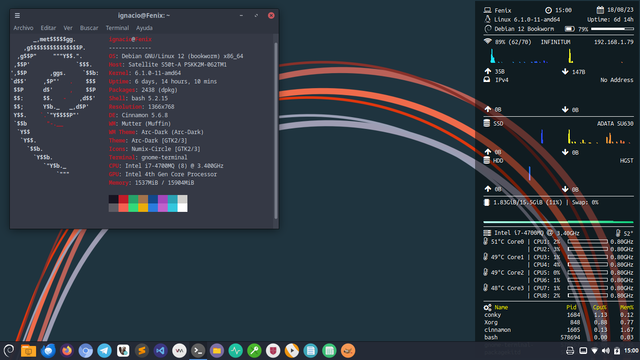Click the Shell: bash 5.2.15 line
The height and width of the screenshot is (360, 640).
click(138, 98)
